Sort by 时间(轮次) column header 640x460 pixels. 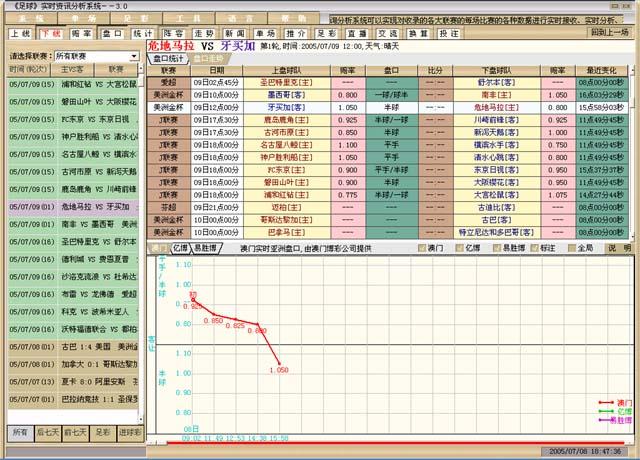pos(29,70)
